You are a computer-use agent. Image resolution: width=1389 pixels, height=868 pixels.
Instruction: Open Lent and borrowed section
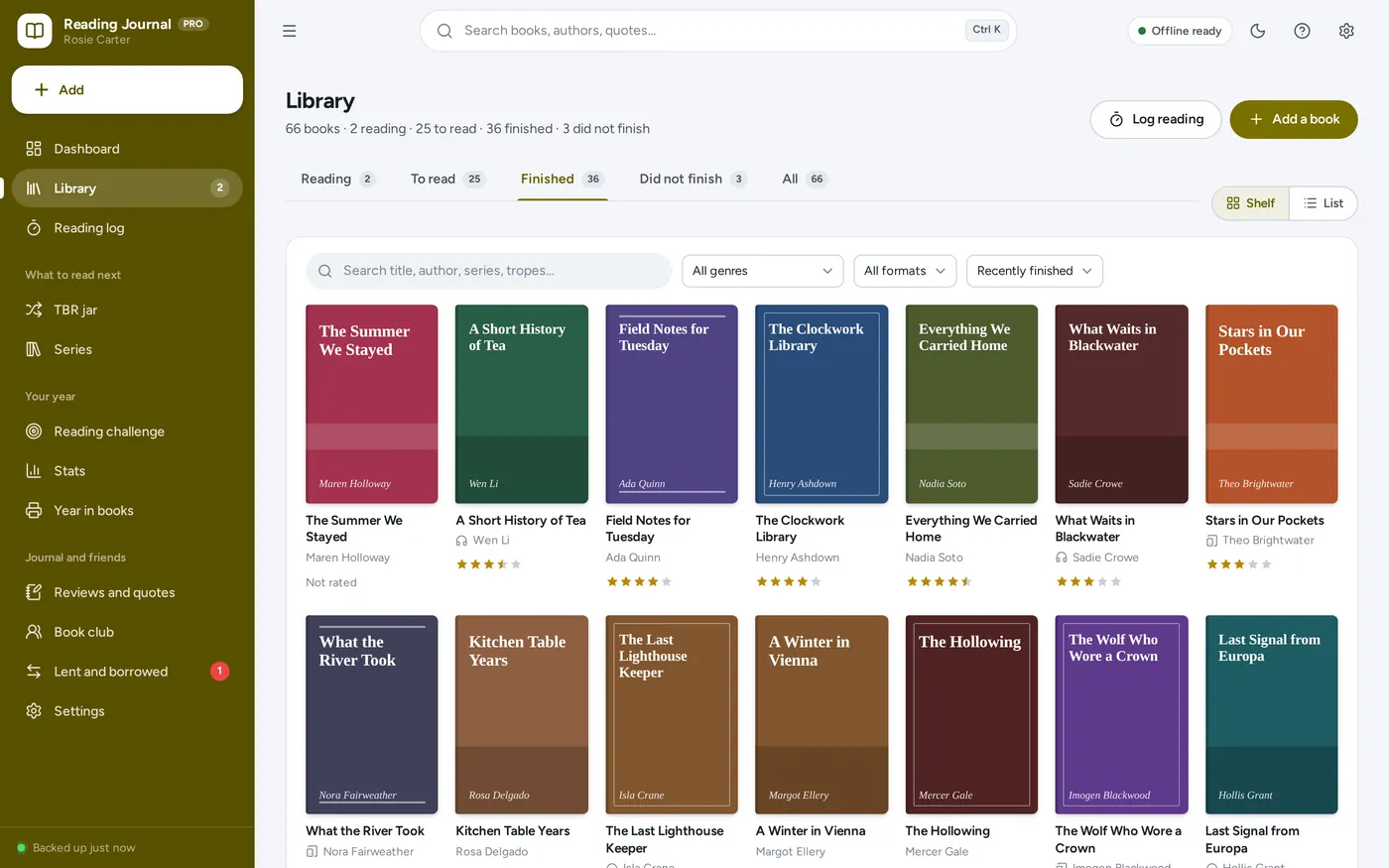[127, 672]
